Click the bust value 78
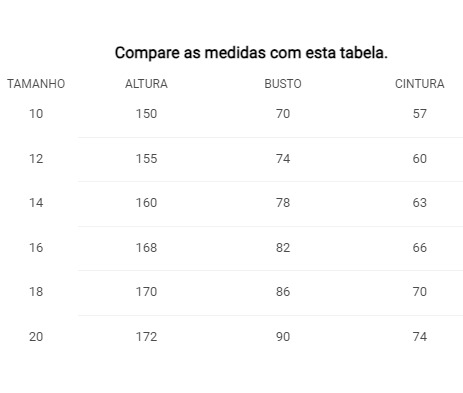The height and width of the screenshot is (393, 463). click(x=283, y=203)
